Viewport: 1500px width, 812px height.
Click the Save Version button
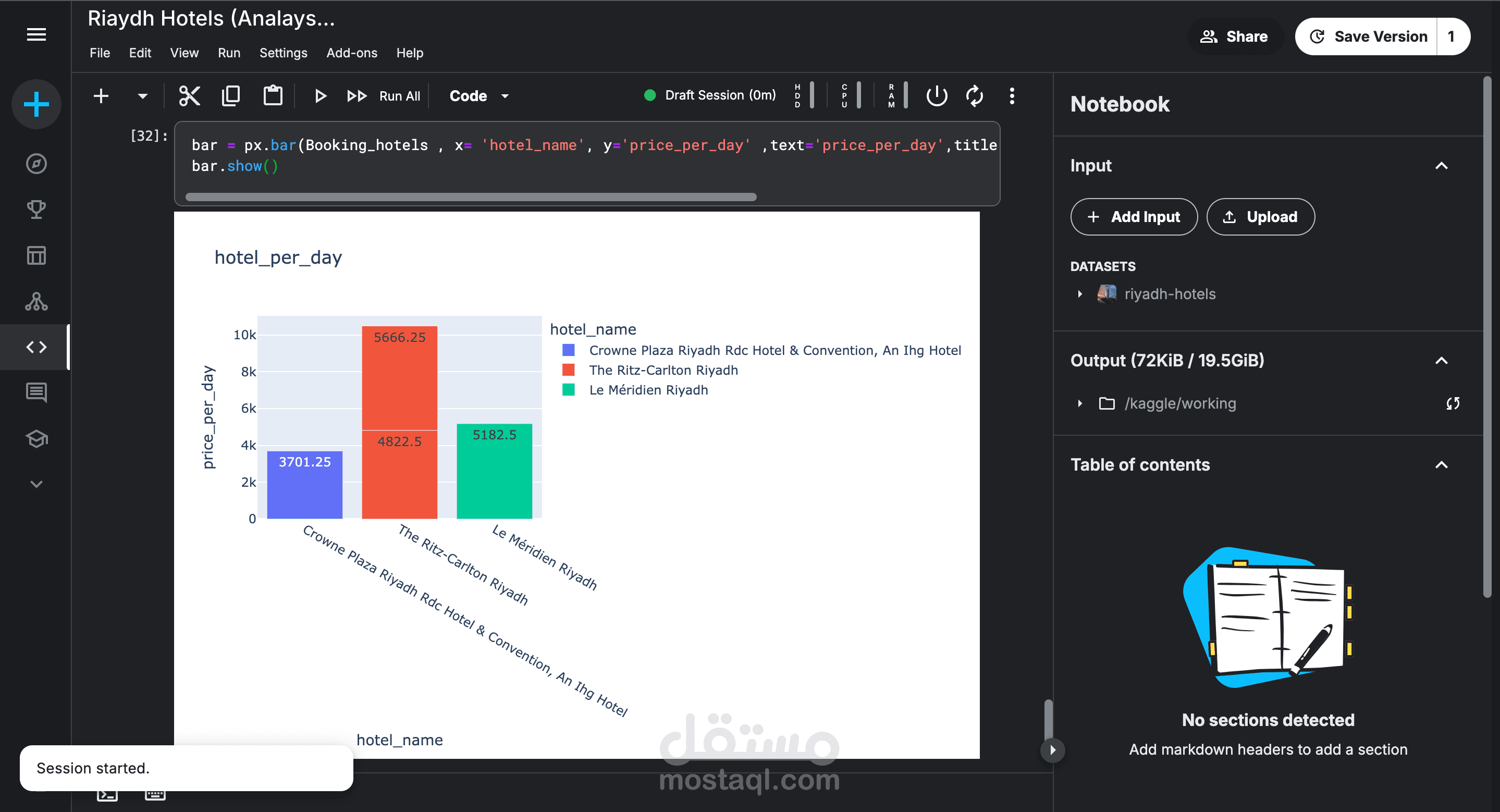(1367, 36)
